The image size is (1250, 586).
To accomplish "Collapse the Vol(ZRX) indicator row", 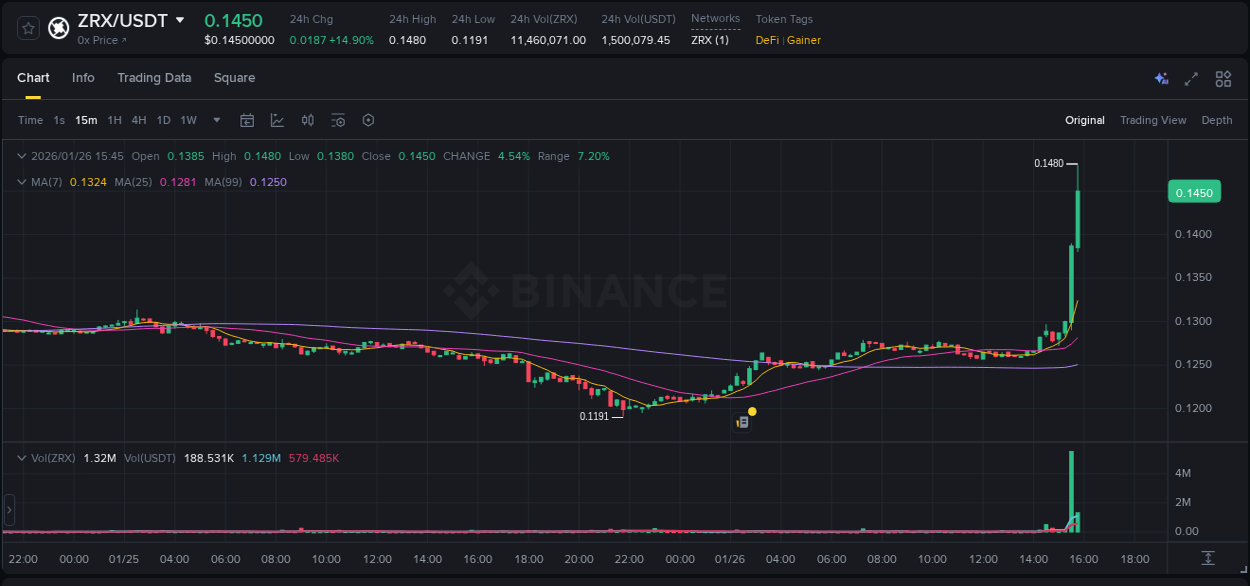I will point(22,458).
